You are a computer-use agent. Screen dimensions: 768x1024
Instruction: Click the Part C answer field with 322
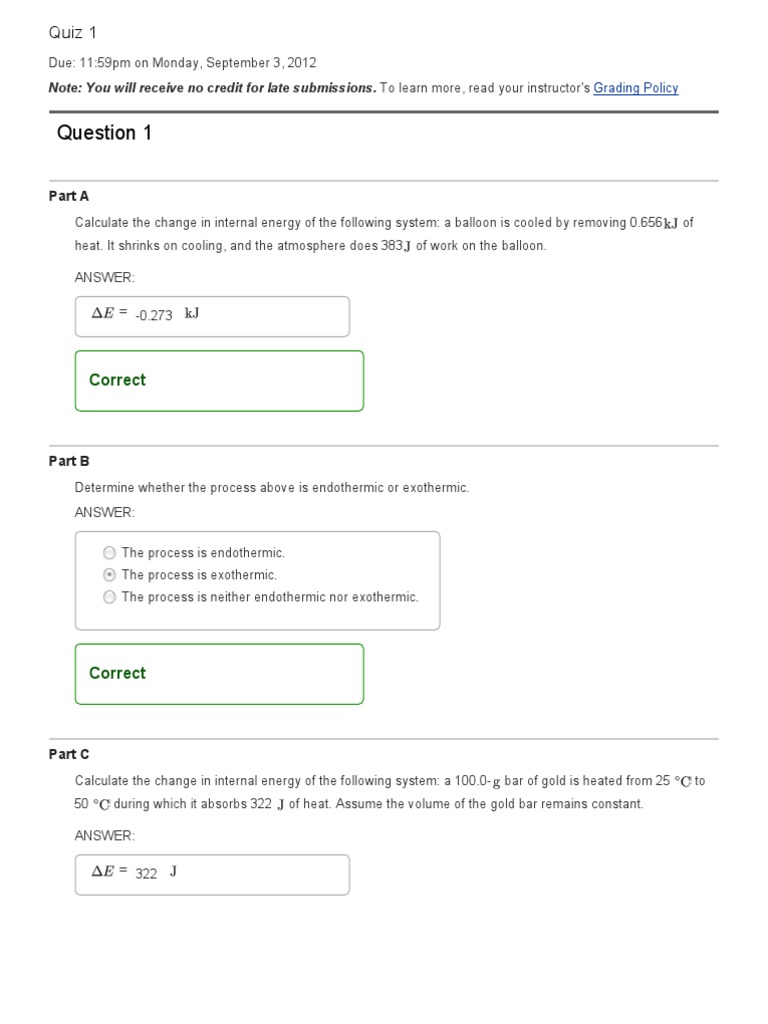(212, 874)
